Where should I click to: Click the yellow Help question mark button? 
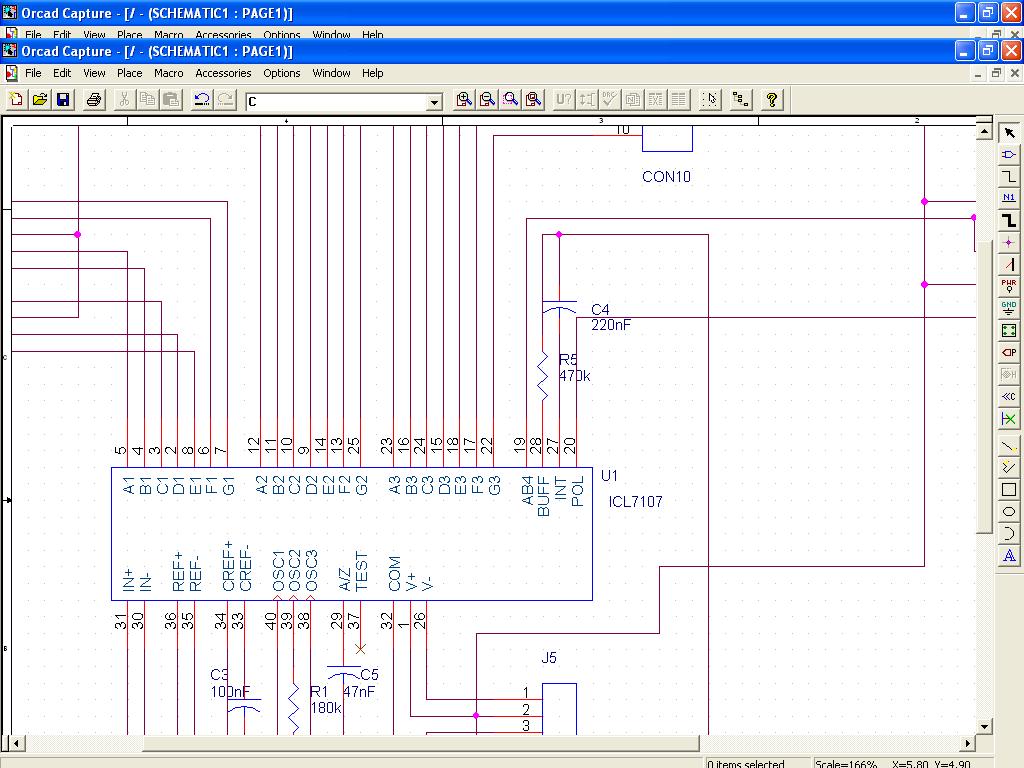pos(772,99)
